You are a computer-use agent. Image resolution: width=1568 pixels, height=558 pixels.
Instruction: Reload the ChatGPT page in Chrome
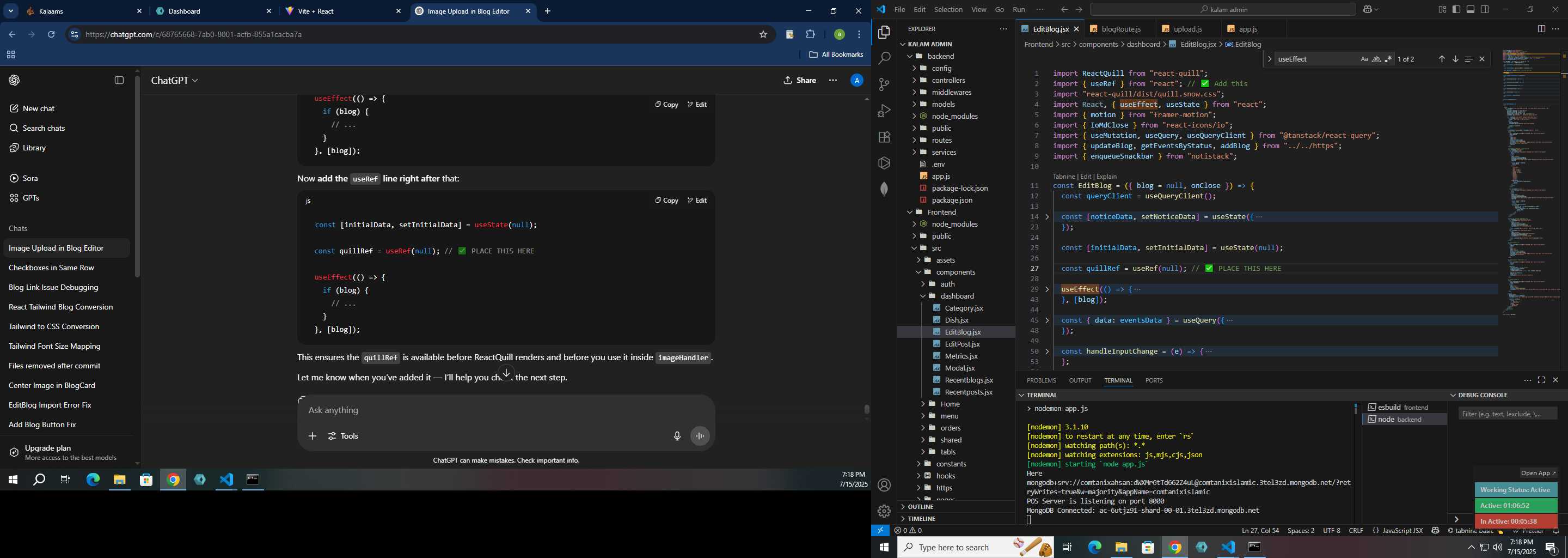coord(51,35)
